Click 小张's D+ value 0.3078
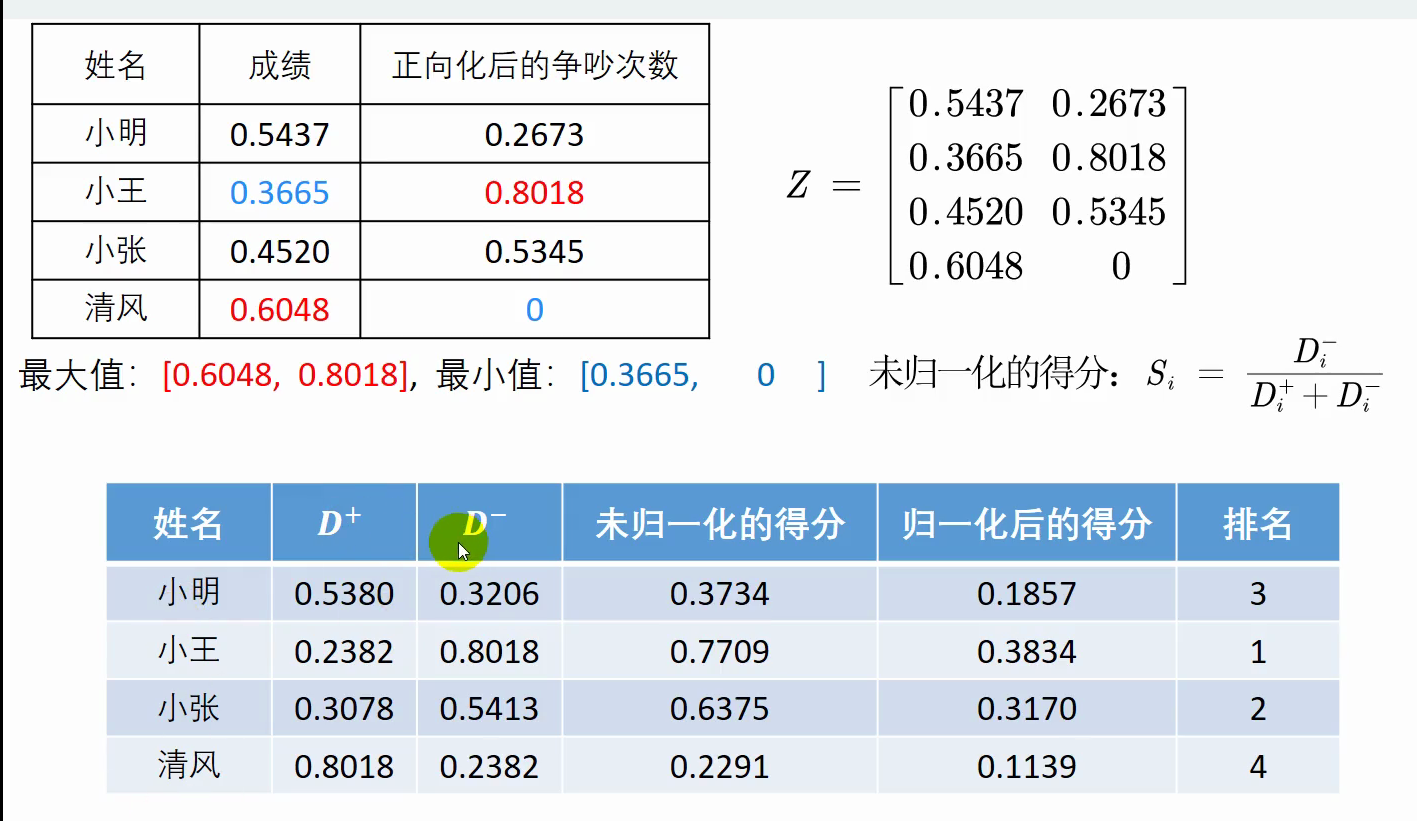Image resolution: width=1417 pixels, height=821 pixels. tap(344, 709)
